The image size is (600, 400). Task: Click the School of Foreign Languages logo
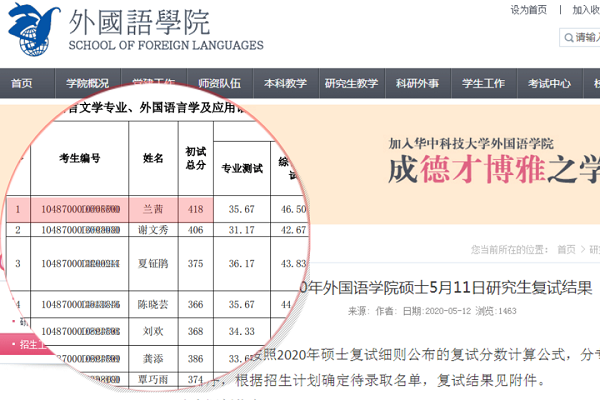click(135, 29)
